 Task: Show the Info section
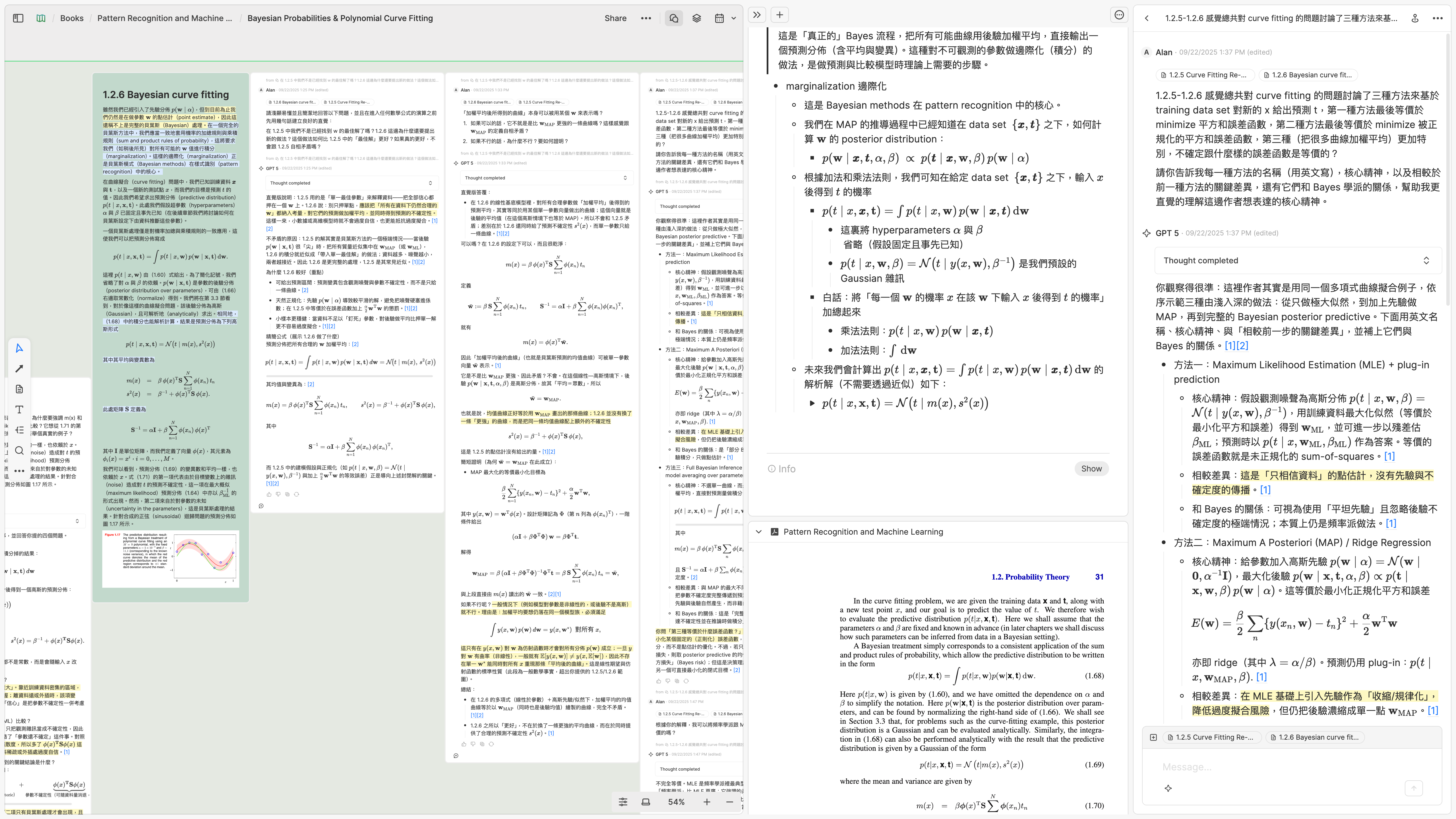click(1091, 469)
